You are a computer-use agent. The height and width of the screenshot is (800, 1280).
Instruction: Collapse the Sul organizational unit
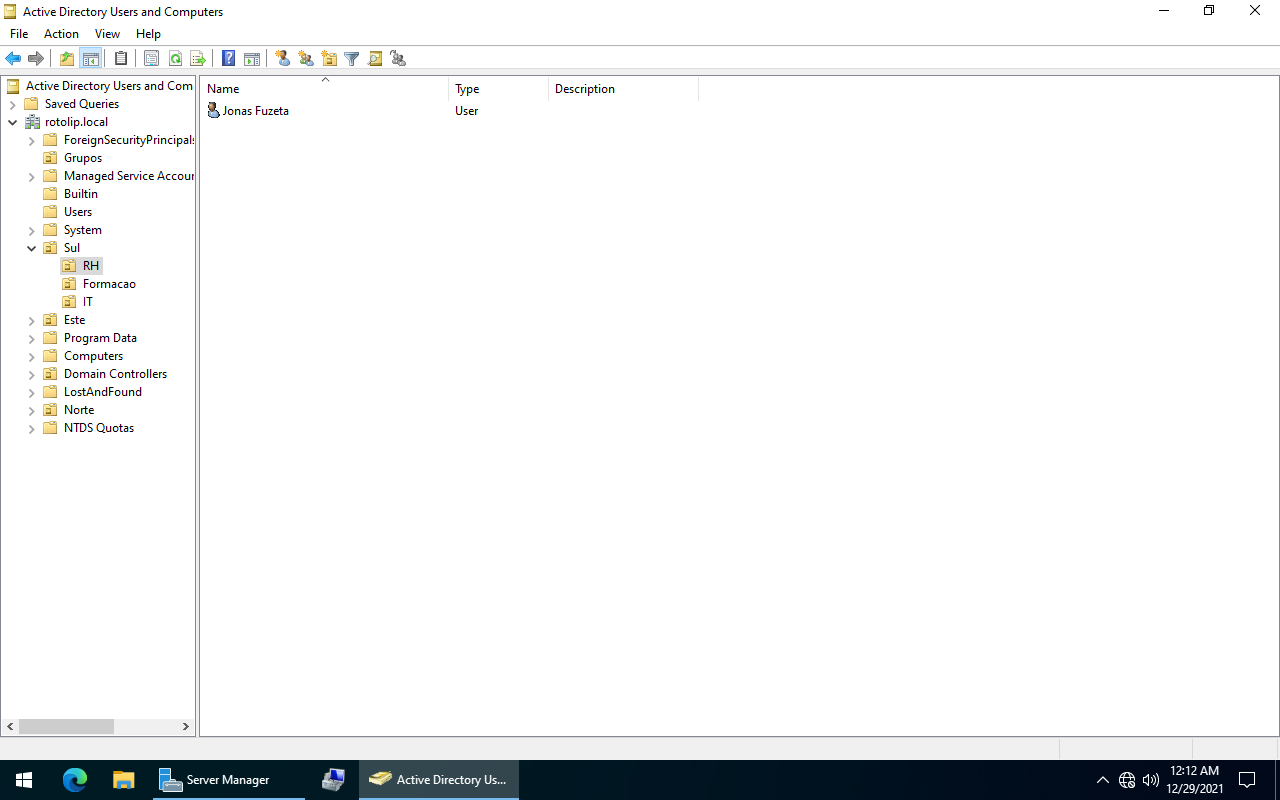(x=31, y=248)
